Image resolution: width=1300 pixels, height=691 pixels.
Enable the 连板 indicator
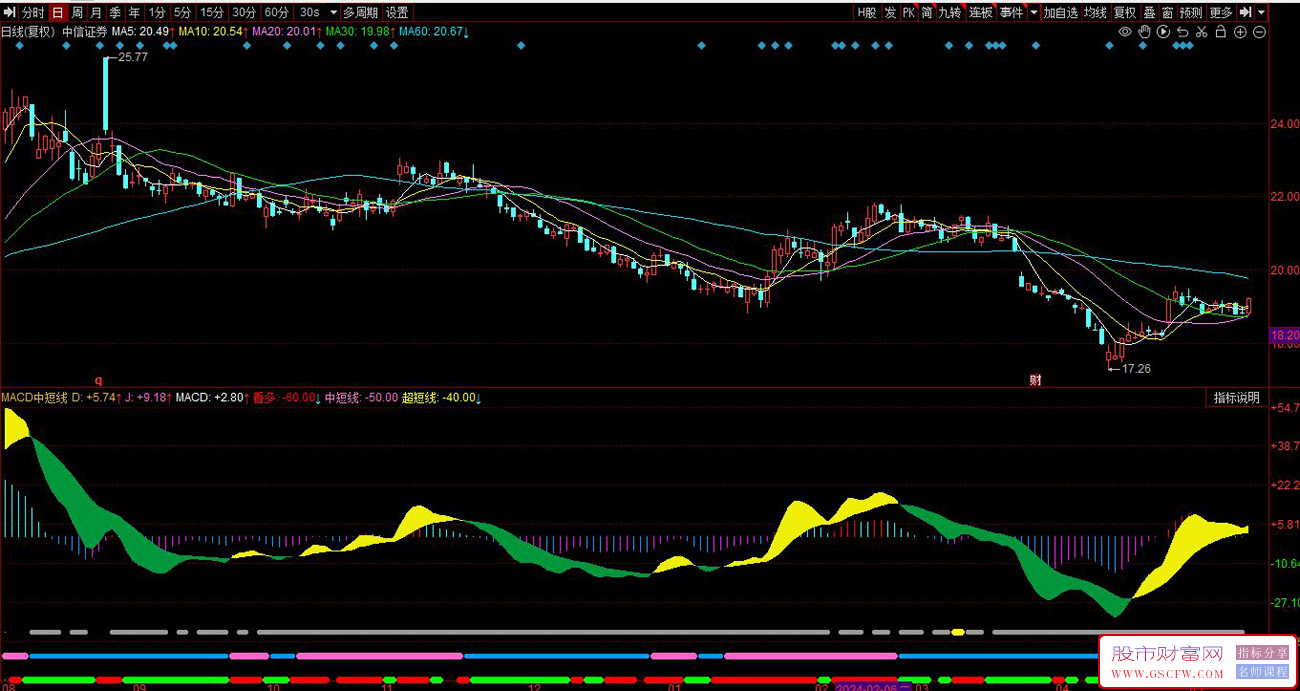point(981,12)
